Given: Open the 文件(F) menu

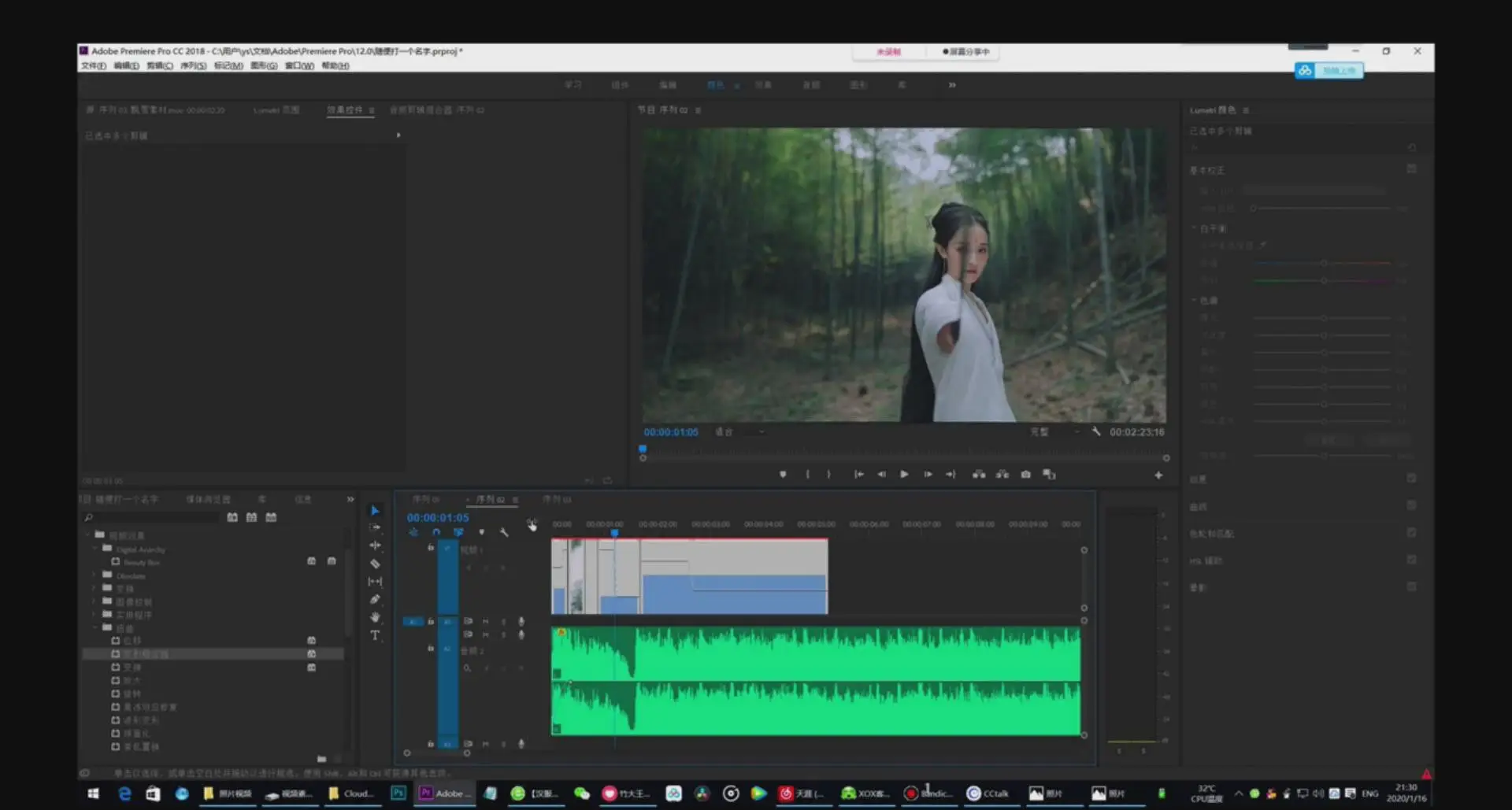Looking at the screenshot, I should 94,66.
